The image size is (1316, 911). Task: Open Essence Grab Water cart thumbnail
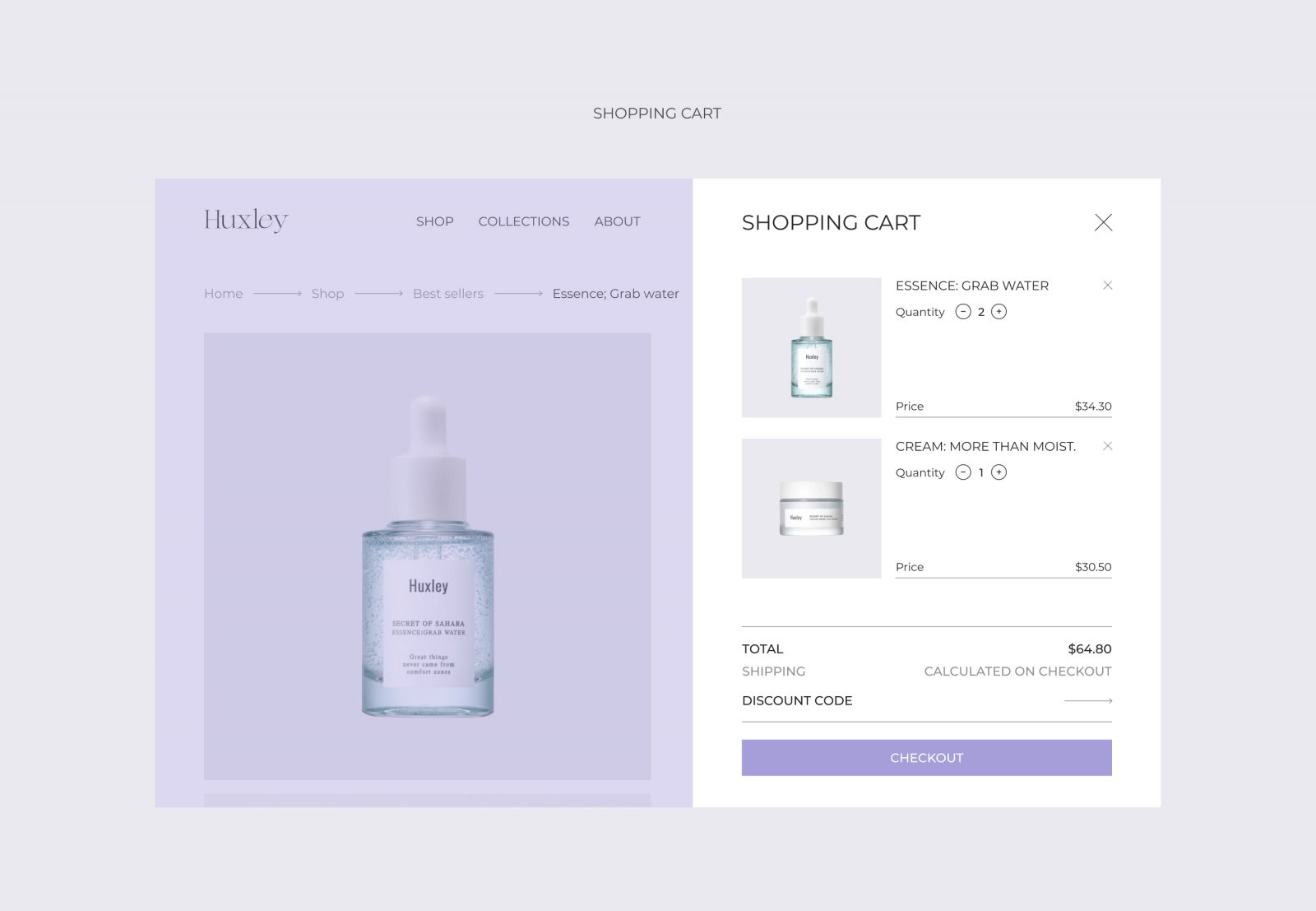click(812, 348)
